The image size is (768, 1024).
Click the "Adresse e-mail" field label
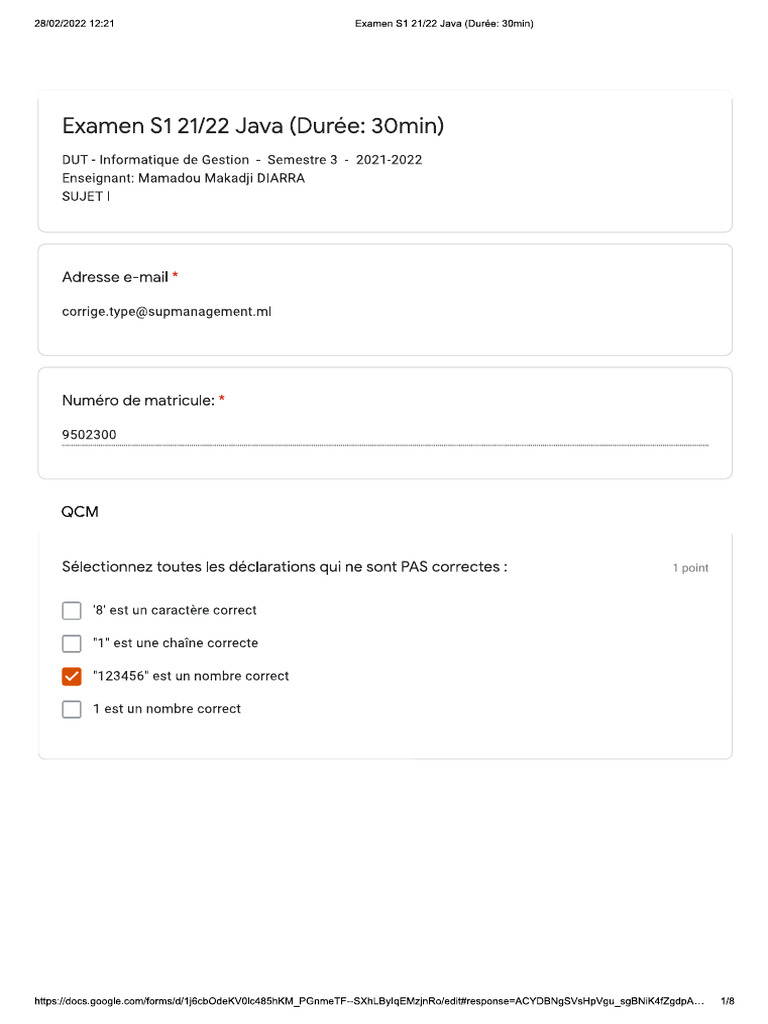coord(115,277)
